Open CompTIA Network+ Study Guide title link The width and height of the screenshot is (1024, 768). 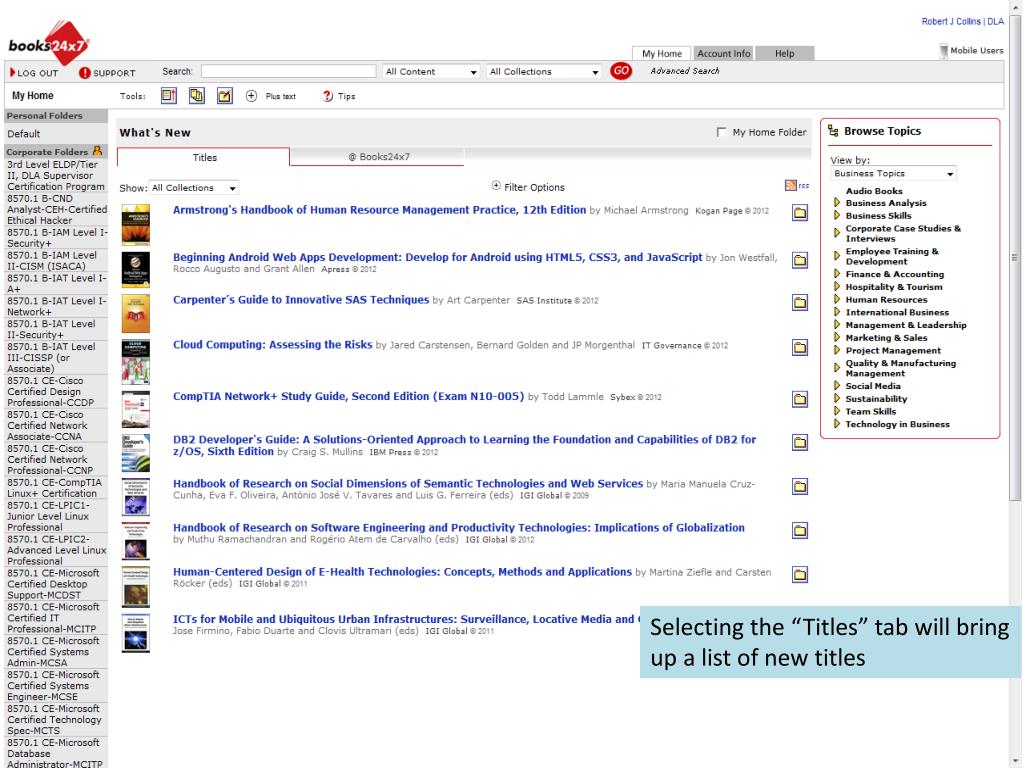point(348,396)
